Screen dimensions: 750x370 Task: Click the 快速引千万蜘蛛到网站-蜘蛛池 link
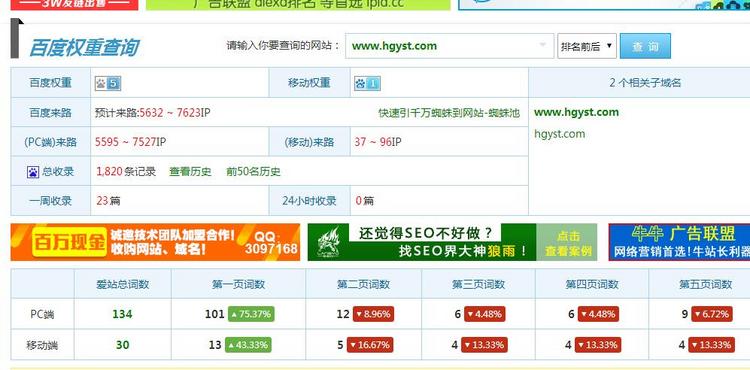449,113
